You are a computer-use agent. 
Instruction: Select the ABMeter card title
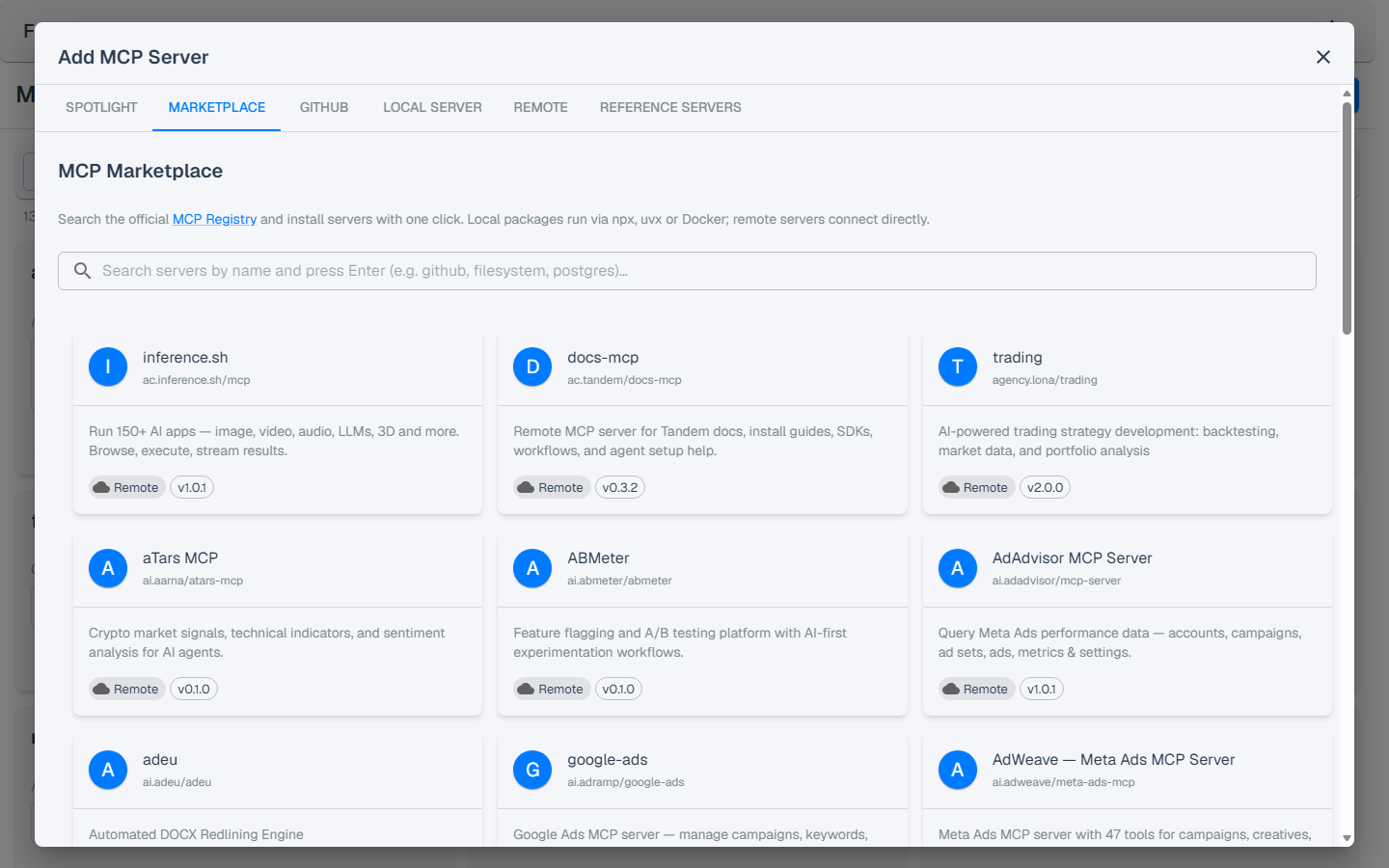pyautogui.click(x=598, y=557)
